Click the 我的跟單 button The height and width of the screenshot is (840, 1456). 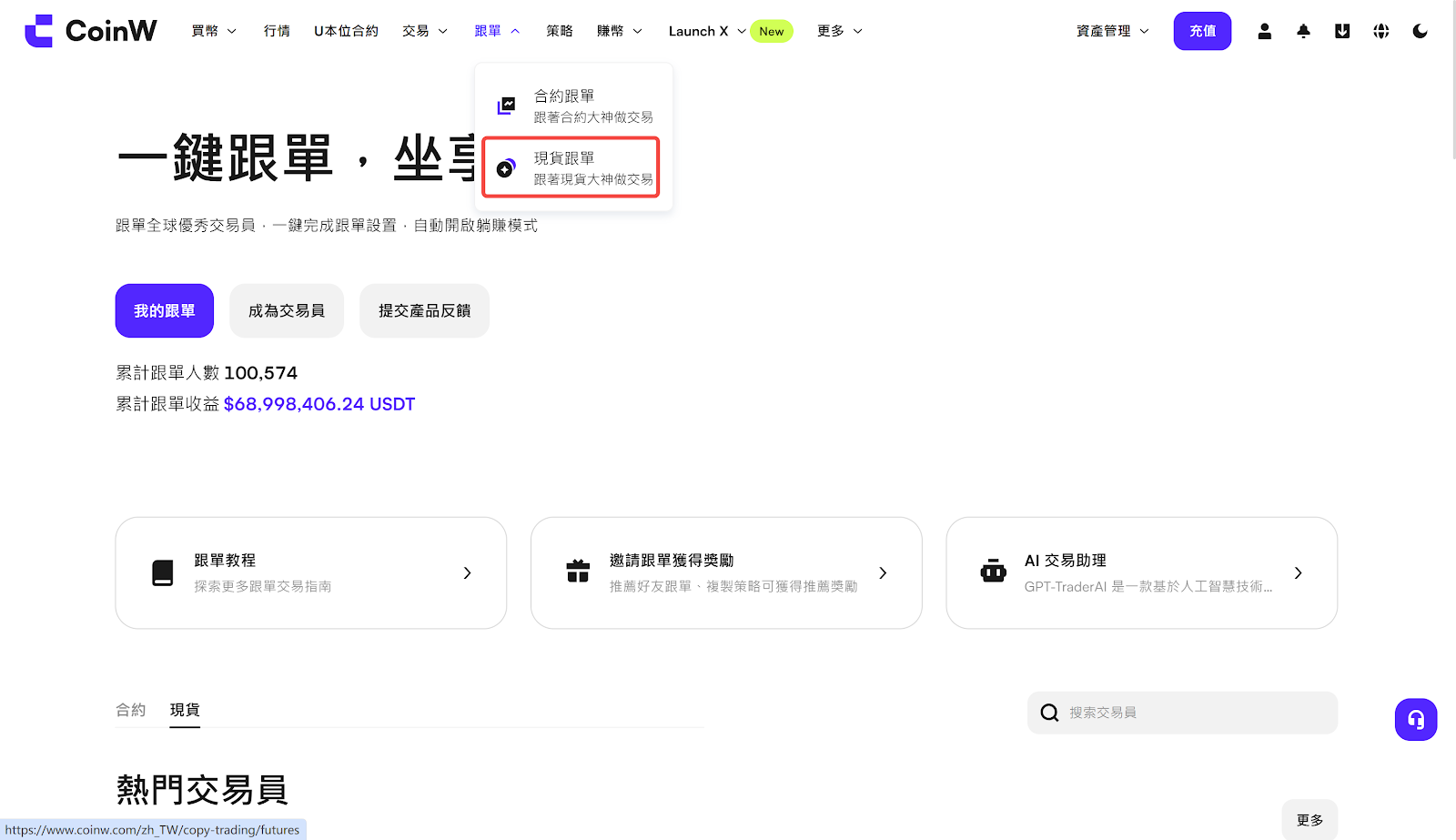click(x=165, y=311)
